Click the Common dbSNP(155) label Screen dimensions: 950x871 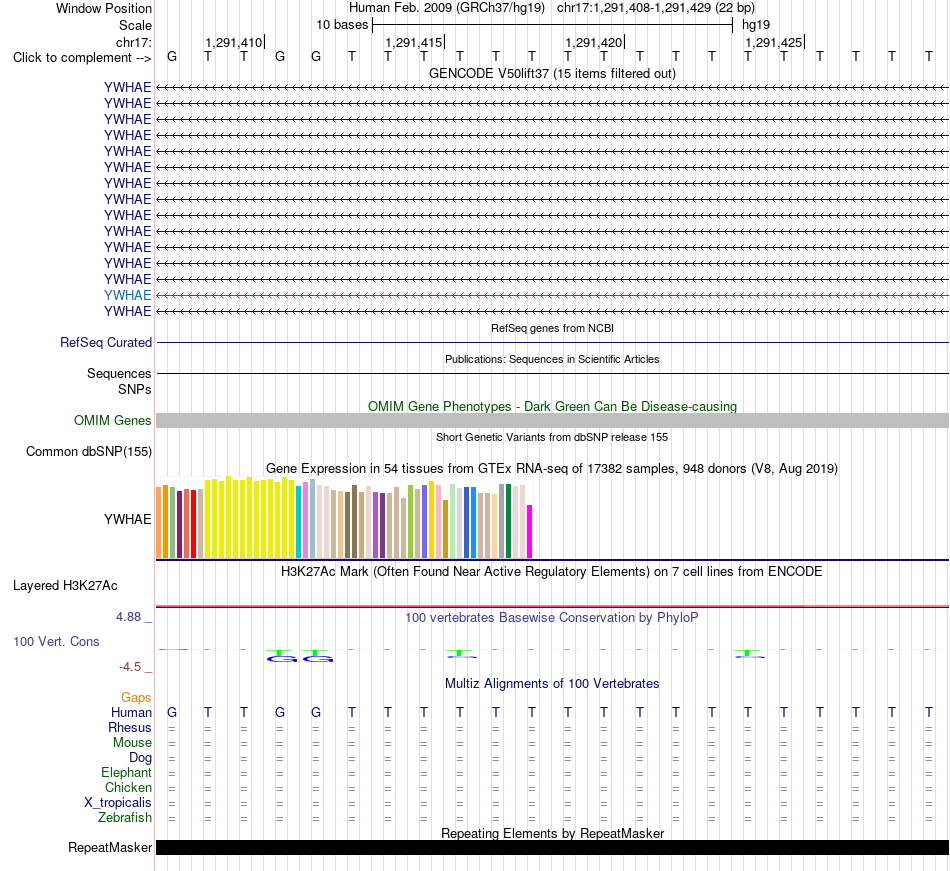[x=89, y=451]
